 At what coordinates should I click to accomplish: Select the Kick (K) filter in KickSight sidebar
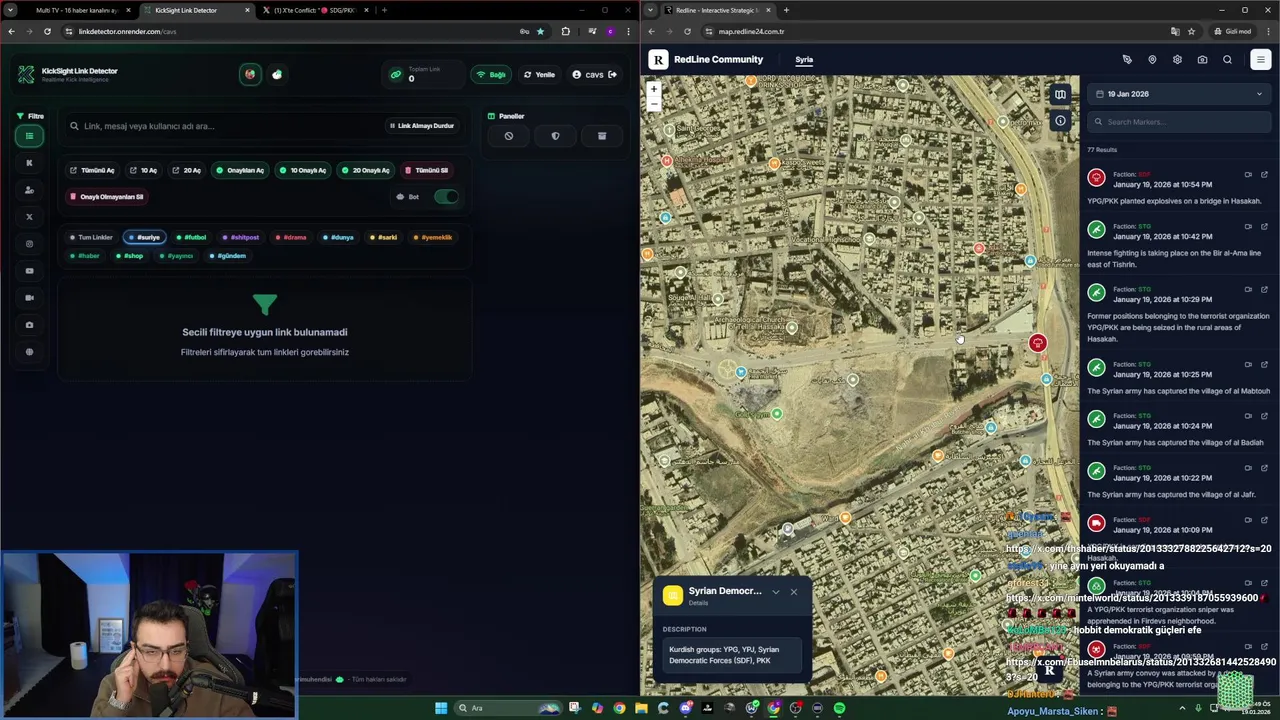[29, 163]
